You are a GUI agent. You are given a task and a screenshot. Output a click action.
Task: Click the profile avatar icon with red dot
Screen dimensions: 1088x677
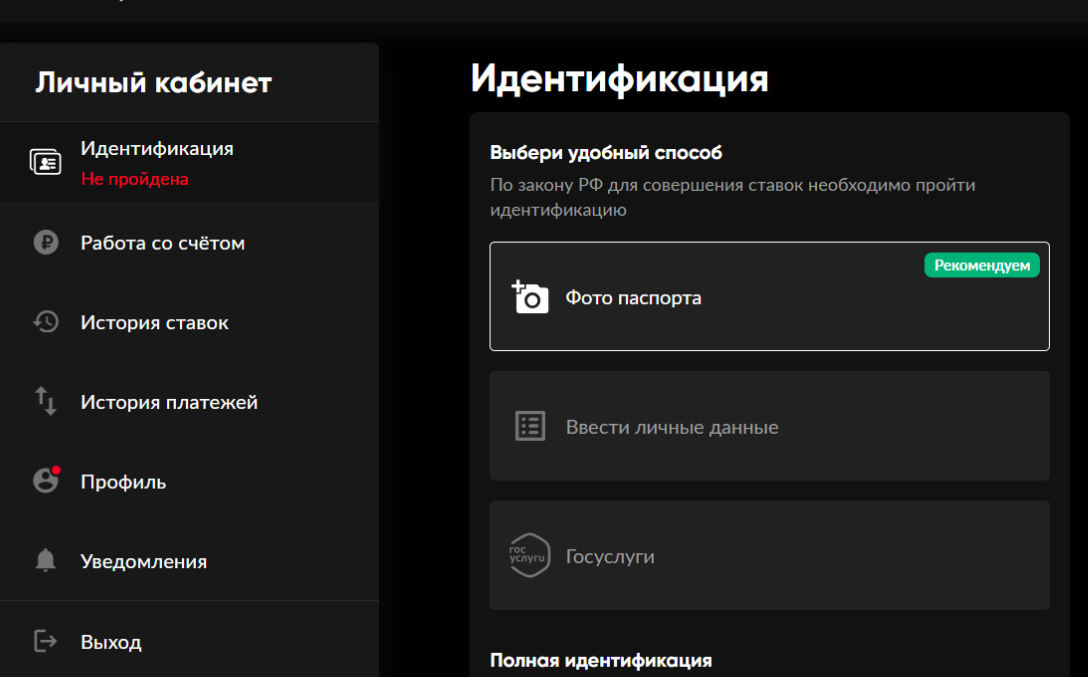point(46,481)
